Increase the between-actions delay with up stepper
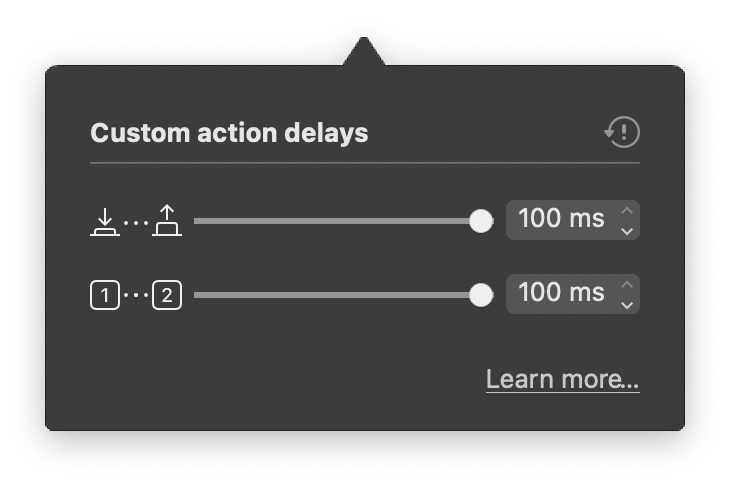Screen dimensions: 730x484 (x=627, y=284)
